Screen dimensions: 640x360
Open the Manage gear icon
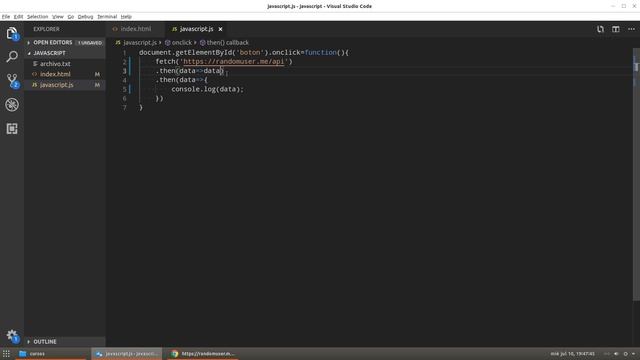[x=12, y=336]
